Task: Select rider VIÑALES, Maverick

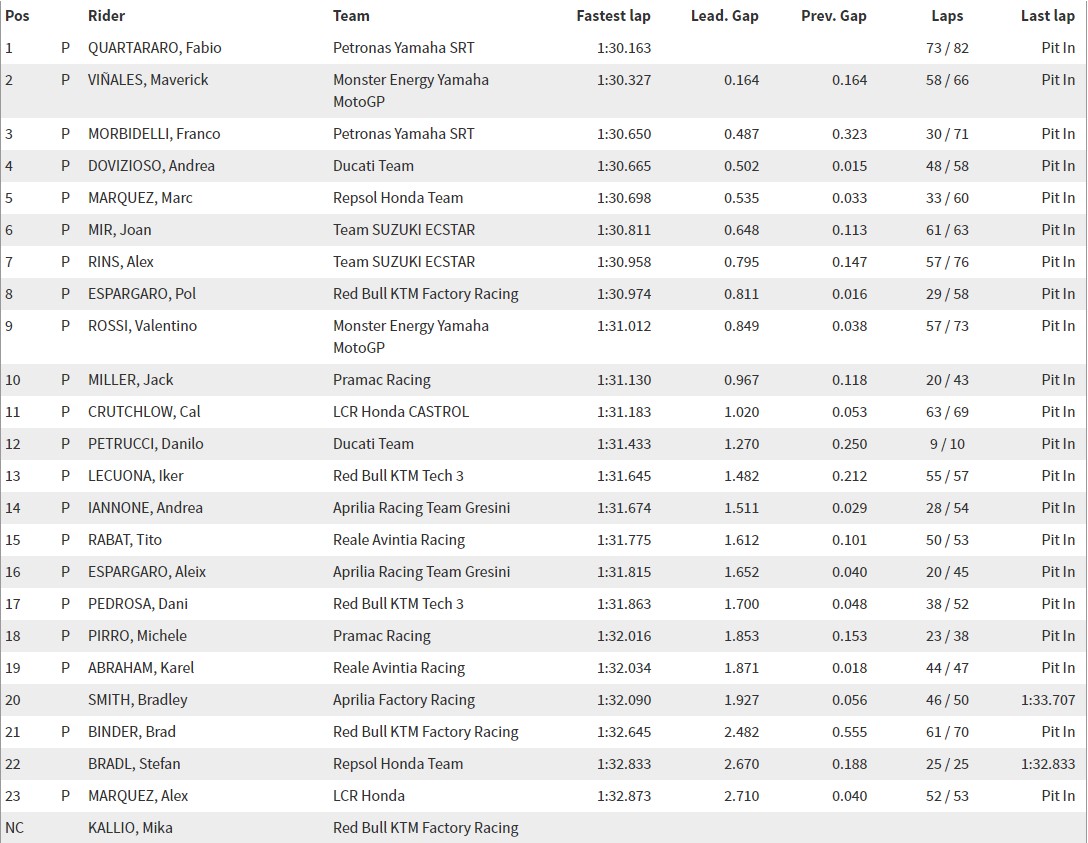Action: pyautogui.click(x=148, y=80)
